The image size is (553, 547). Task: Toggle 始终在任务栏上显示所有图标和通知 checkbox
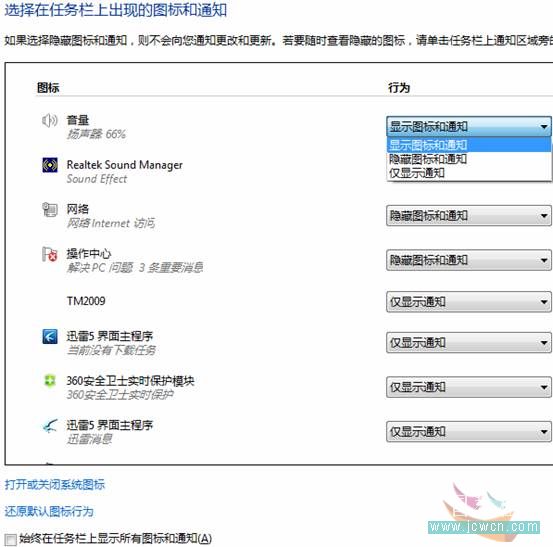coord(11,540)
